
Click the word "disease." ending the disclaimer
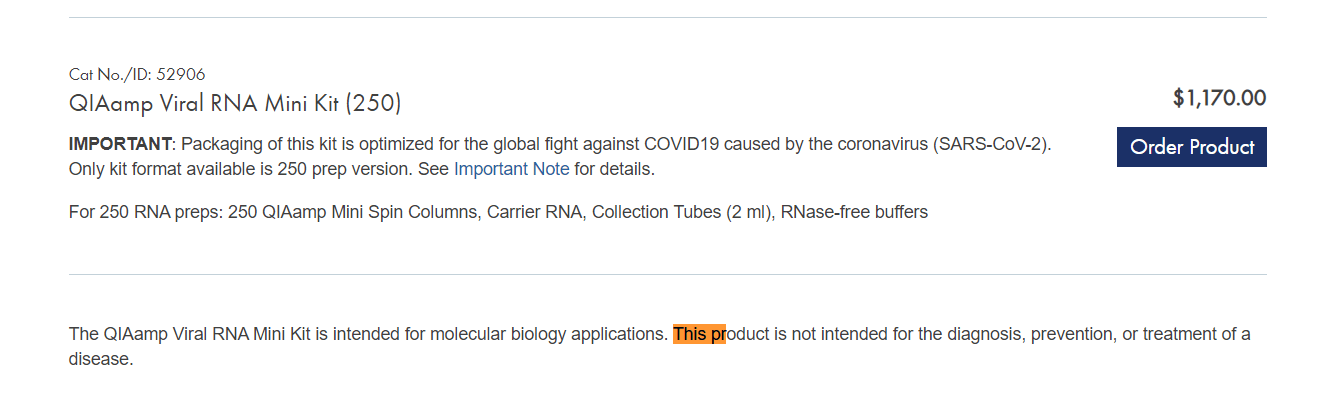point(101,359)
